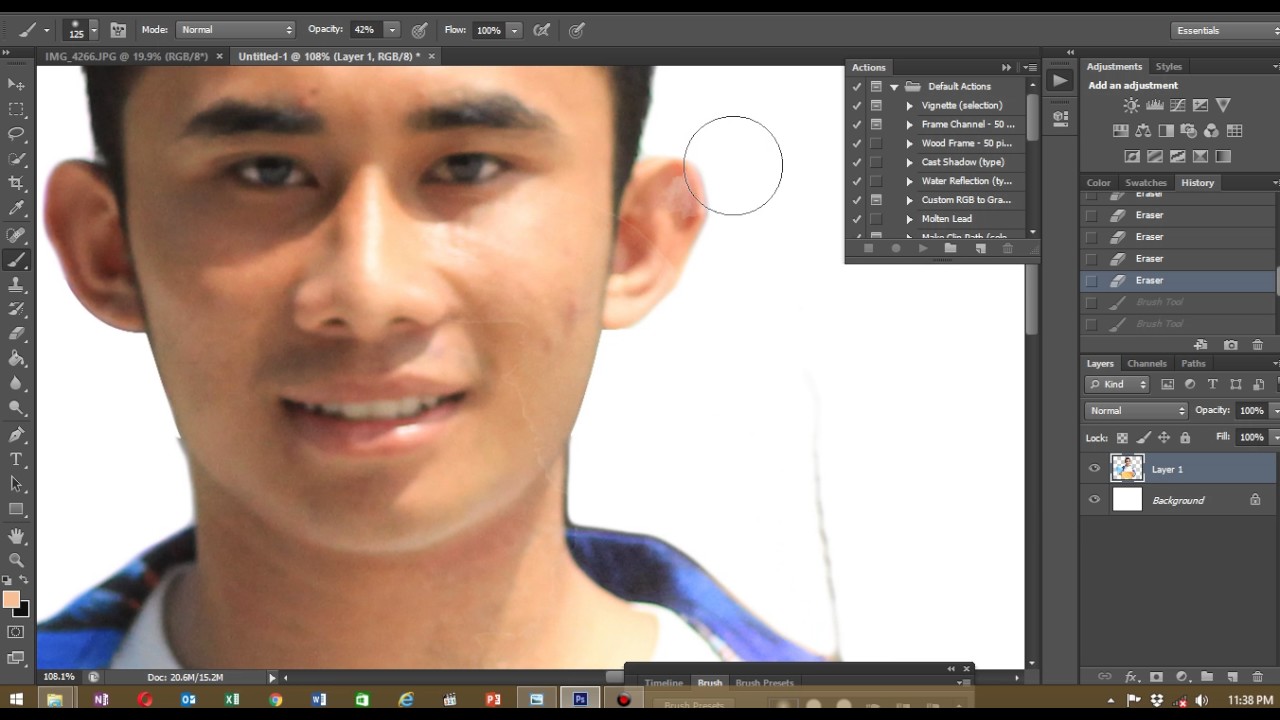Toggle Edit in Quick Mask mode
1280x720 pixels.
click(x=16, y=632)
